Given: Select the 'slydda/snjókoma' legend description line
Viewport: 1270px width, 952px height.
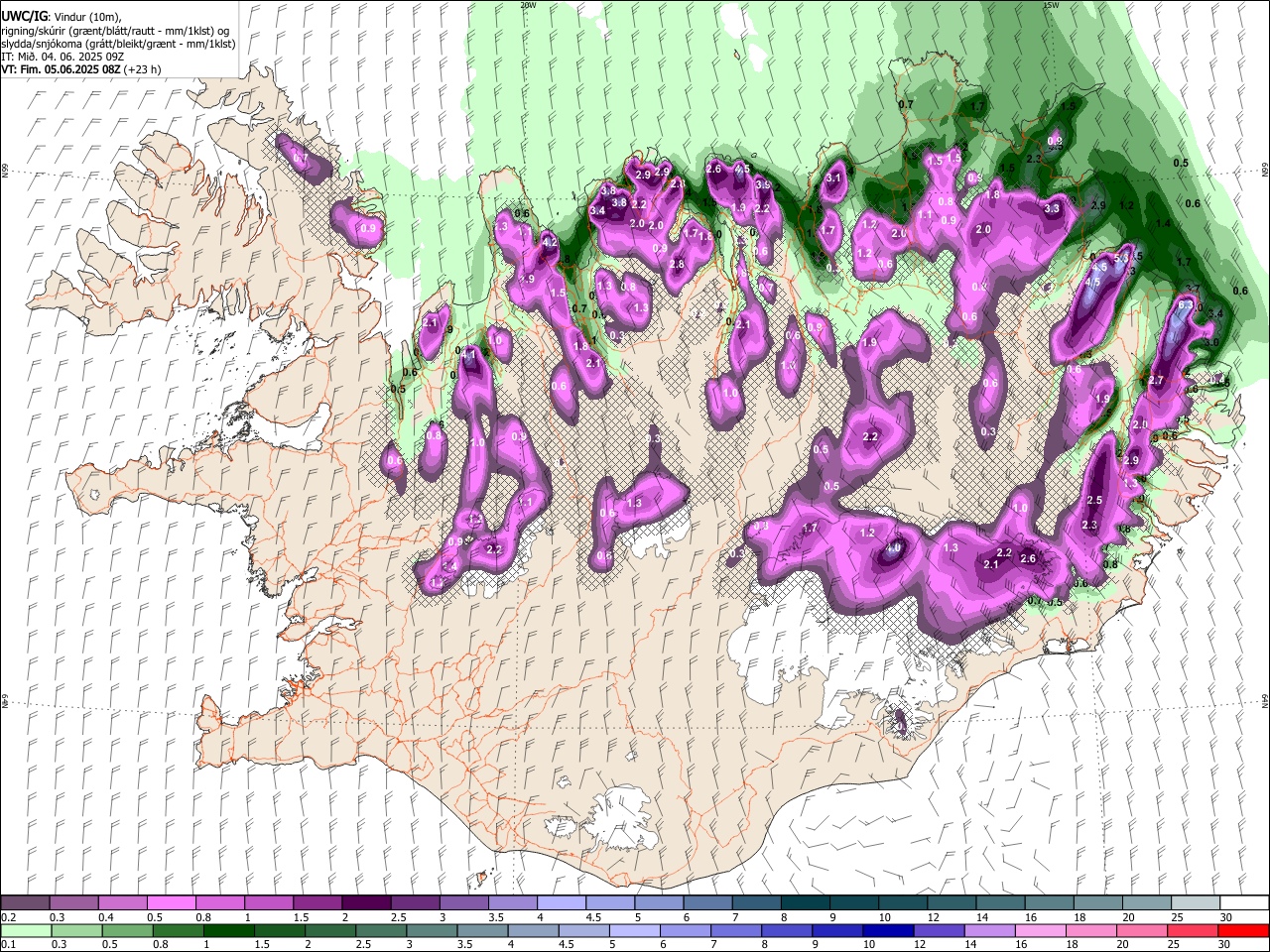Looking at the screenshot, I should pos(118,44).
